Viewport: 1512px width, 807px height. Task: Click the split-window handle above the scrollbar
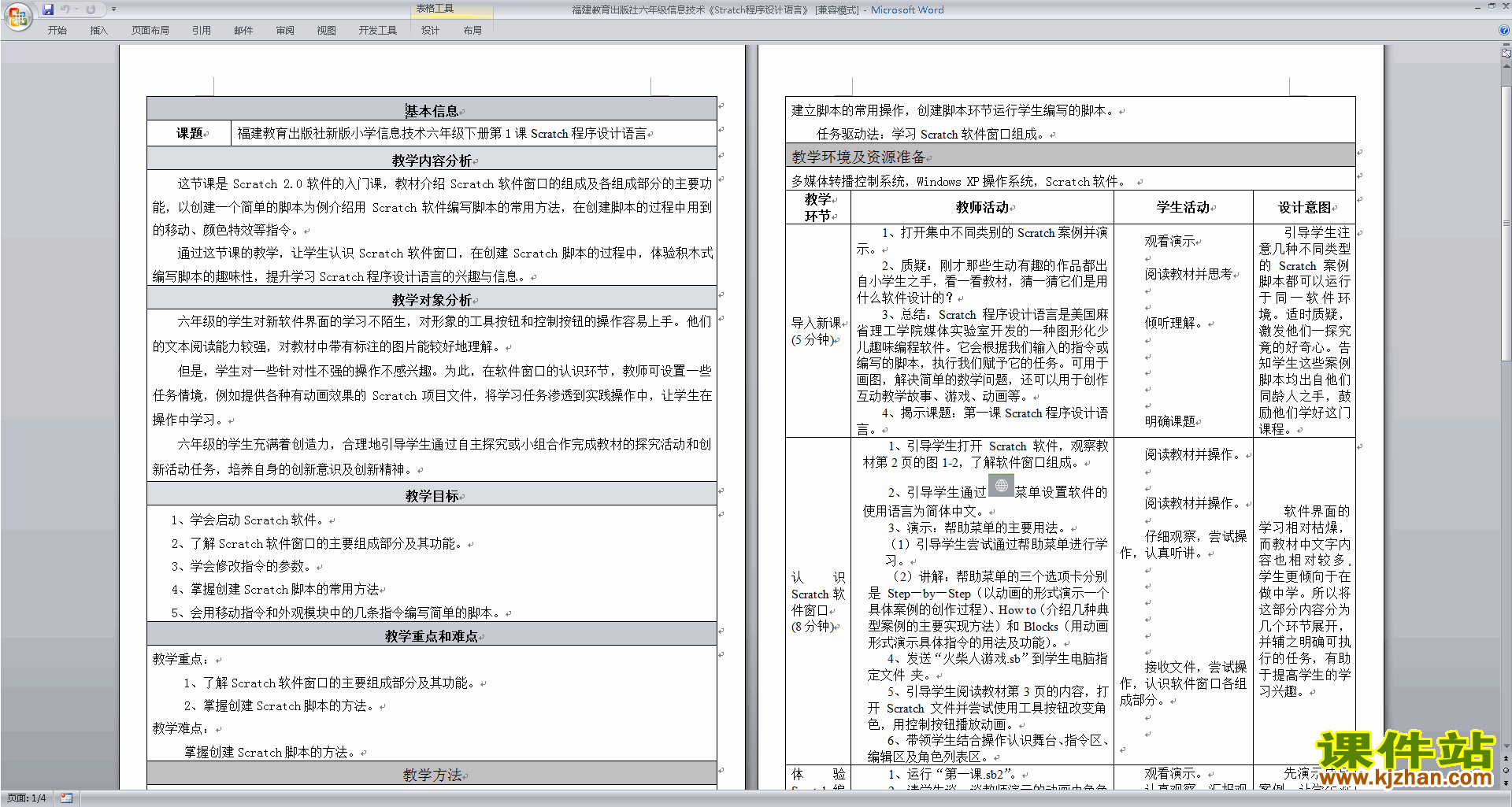[x=1506, y=46]
